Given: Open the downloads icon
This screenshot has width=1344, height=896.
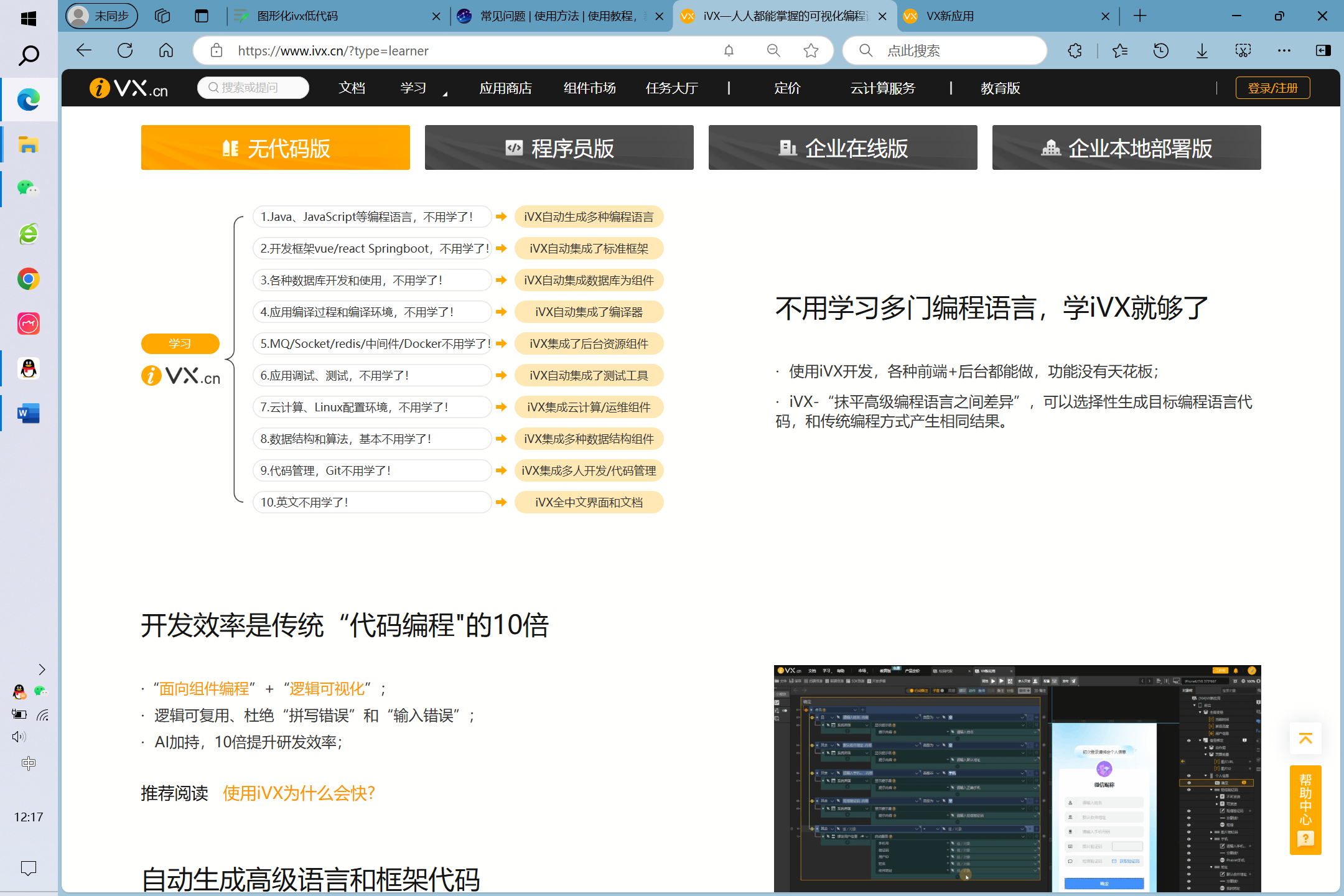Looking at the screenshot, I should [x=1202, y=50].
